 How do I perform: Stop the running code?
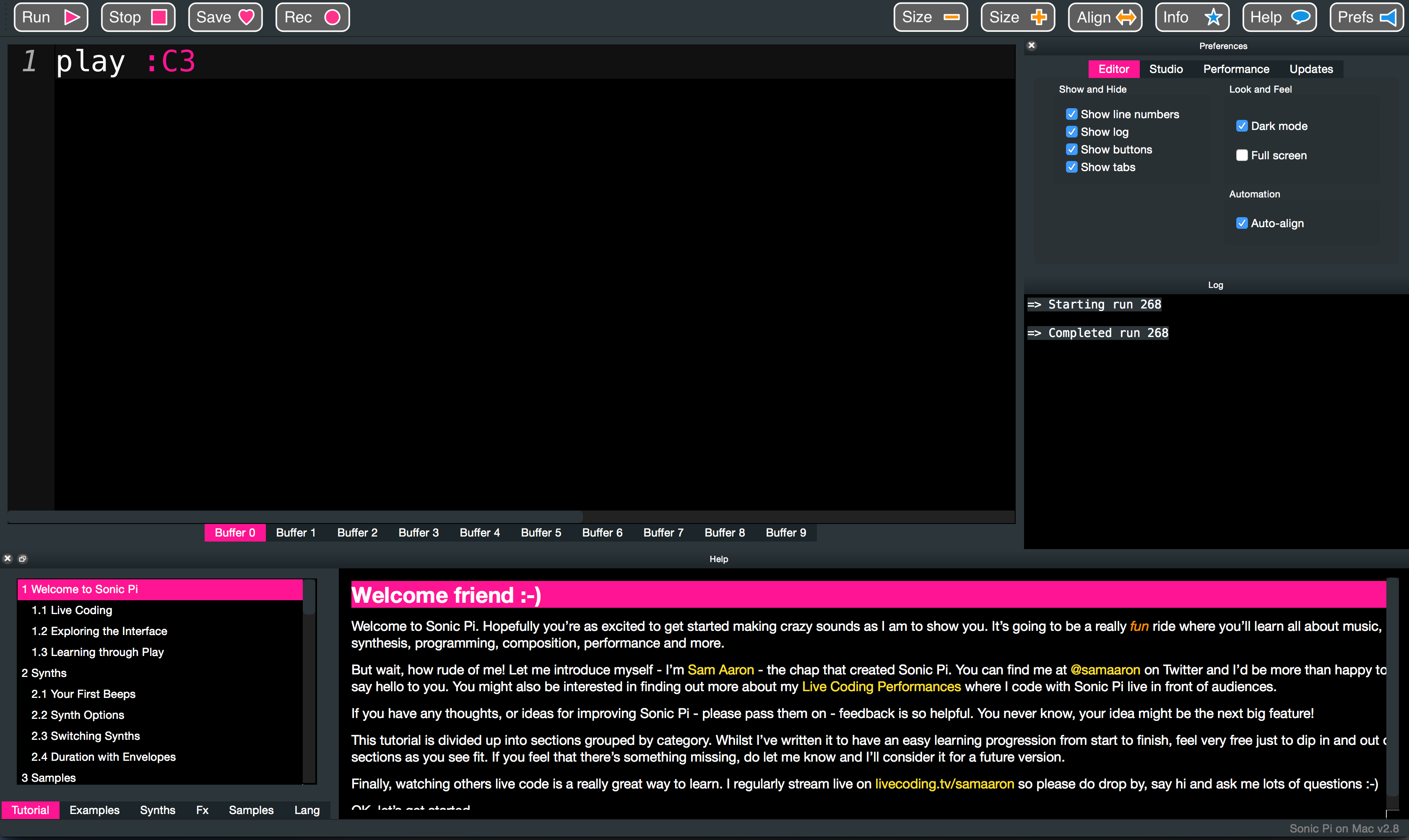pos(138,18)
